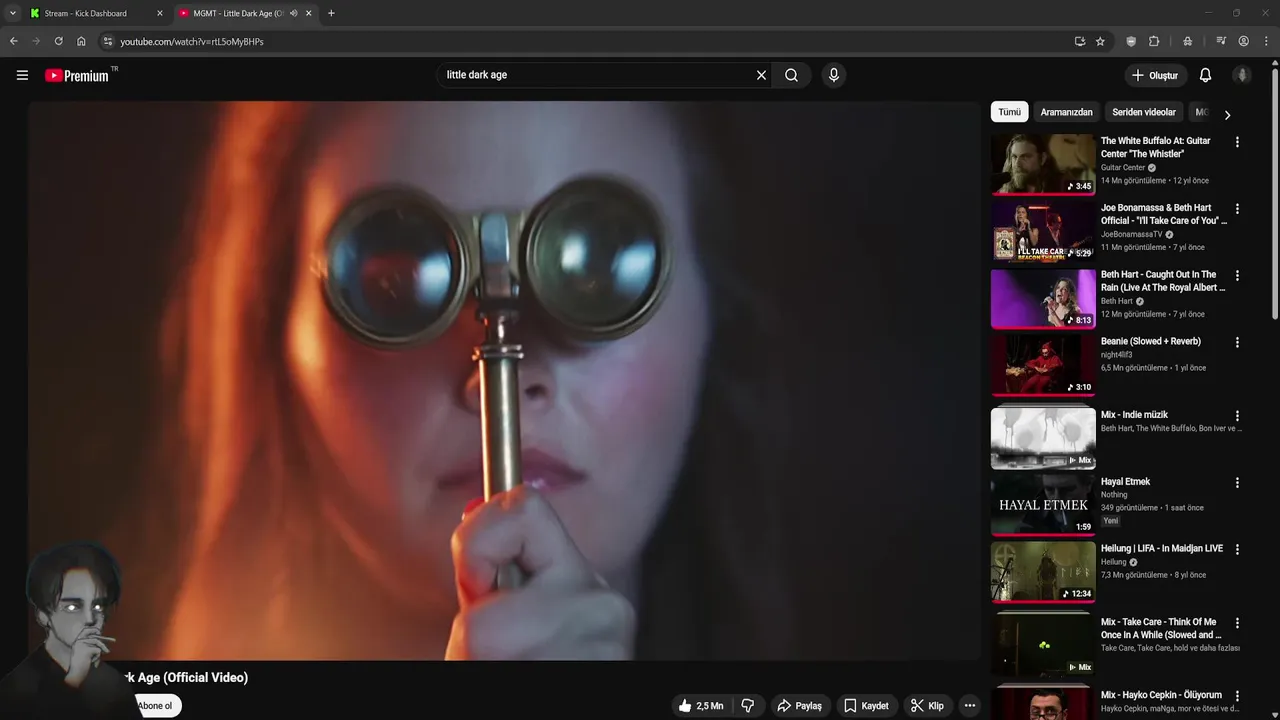This screenshot has height=720, width=1280.
Task: Open Guitar Center channel link
Action: coord(1123,168)
